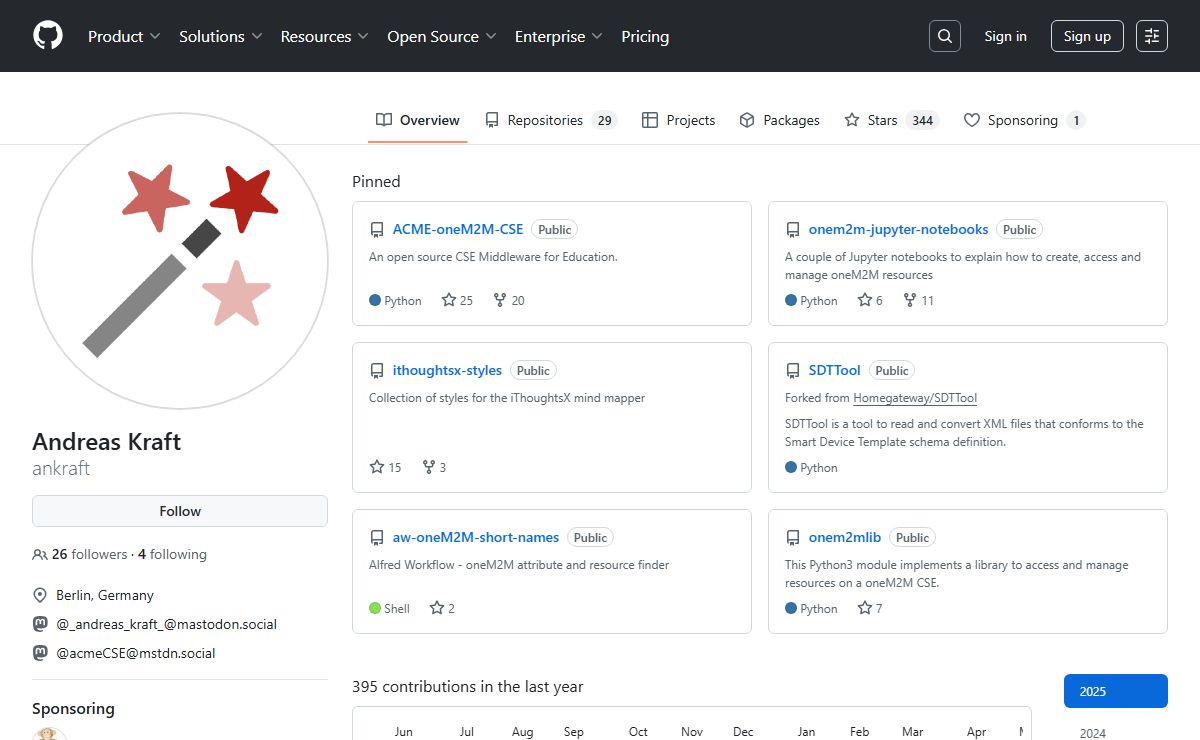Open the @_andreas_kraft_@mastodon.social link

[x=166, y=624]
